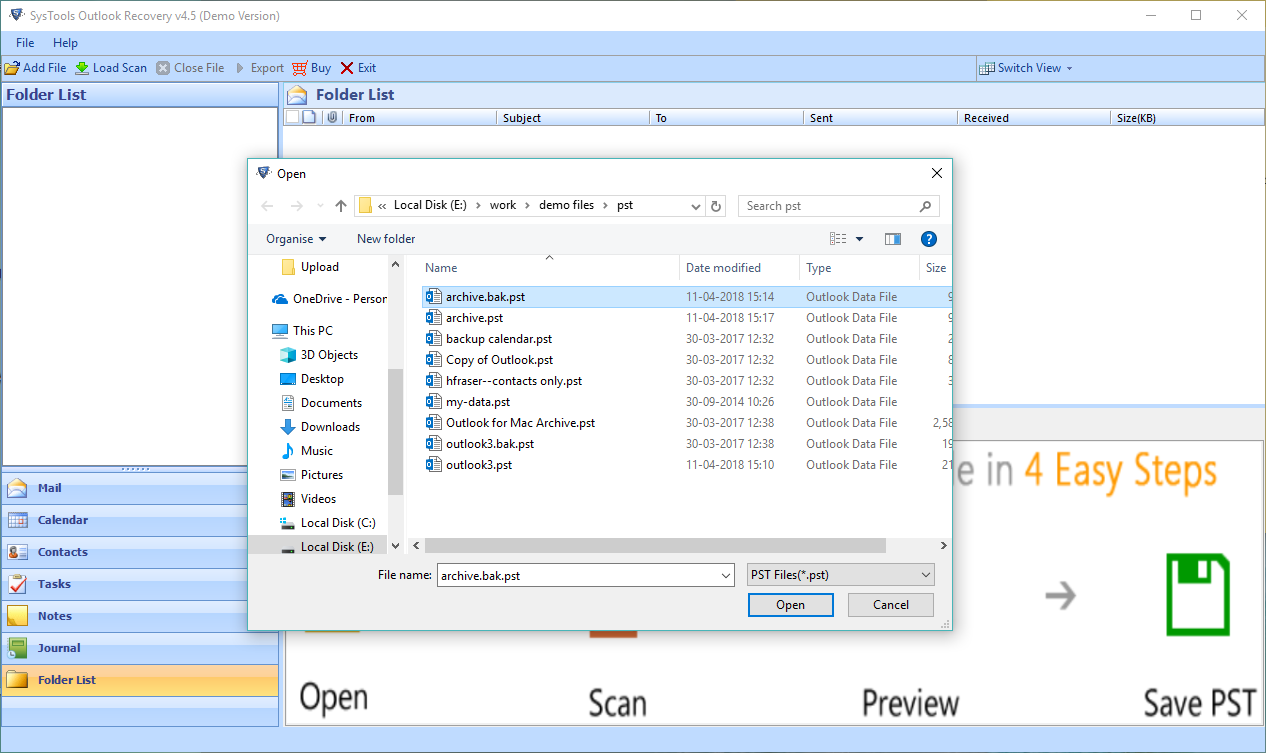Click the New folder button
This screenshot has height=753, width=1266.
point(386,239)
